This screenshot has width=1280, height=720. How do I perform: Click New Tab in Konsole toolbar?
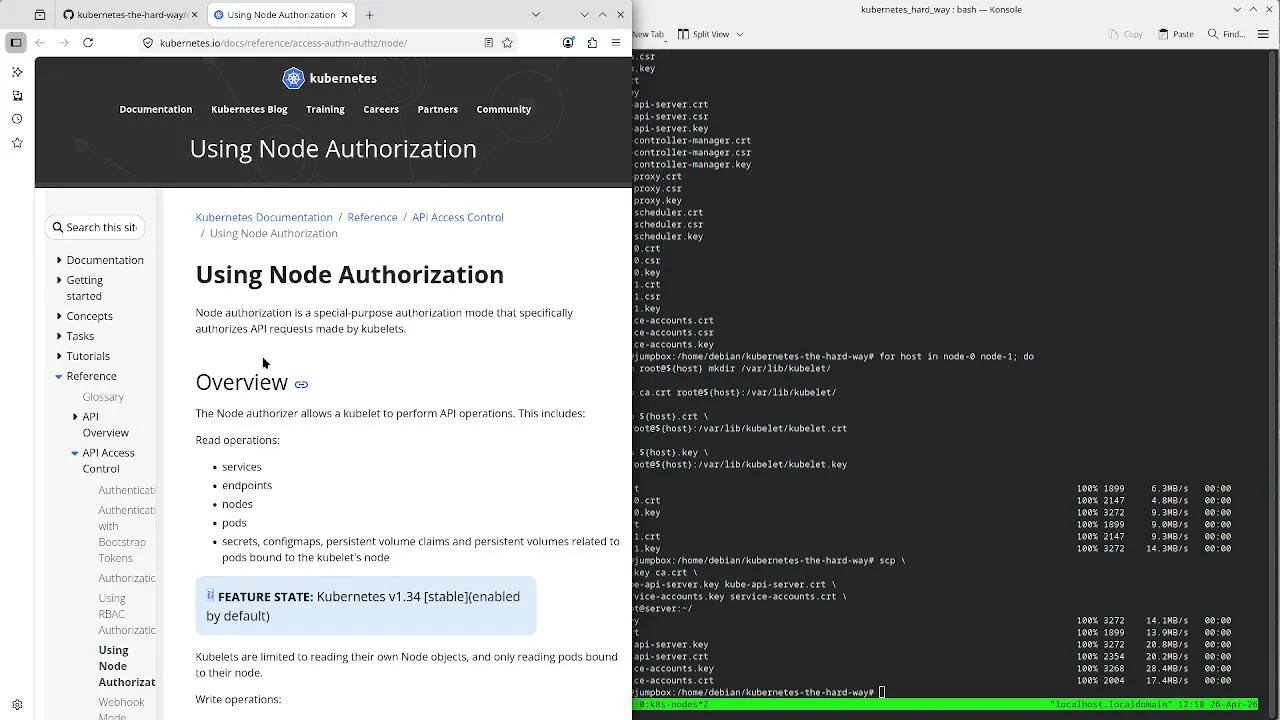pos(648,34)
